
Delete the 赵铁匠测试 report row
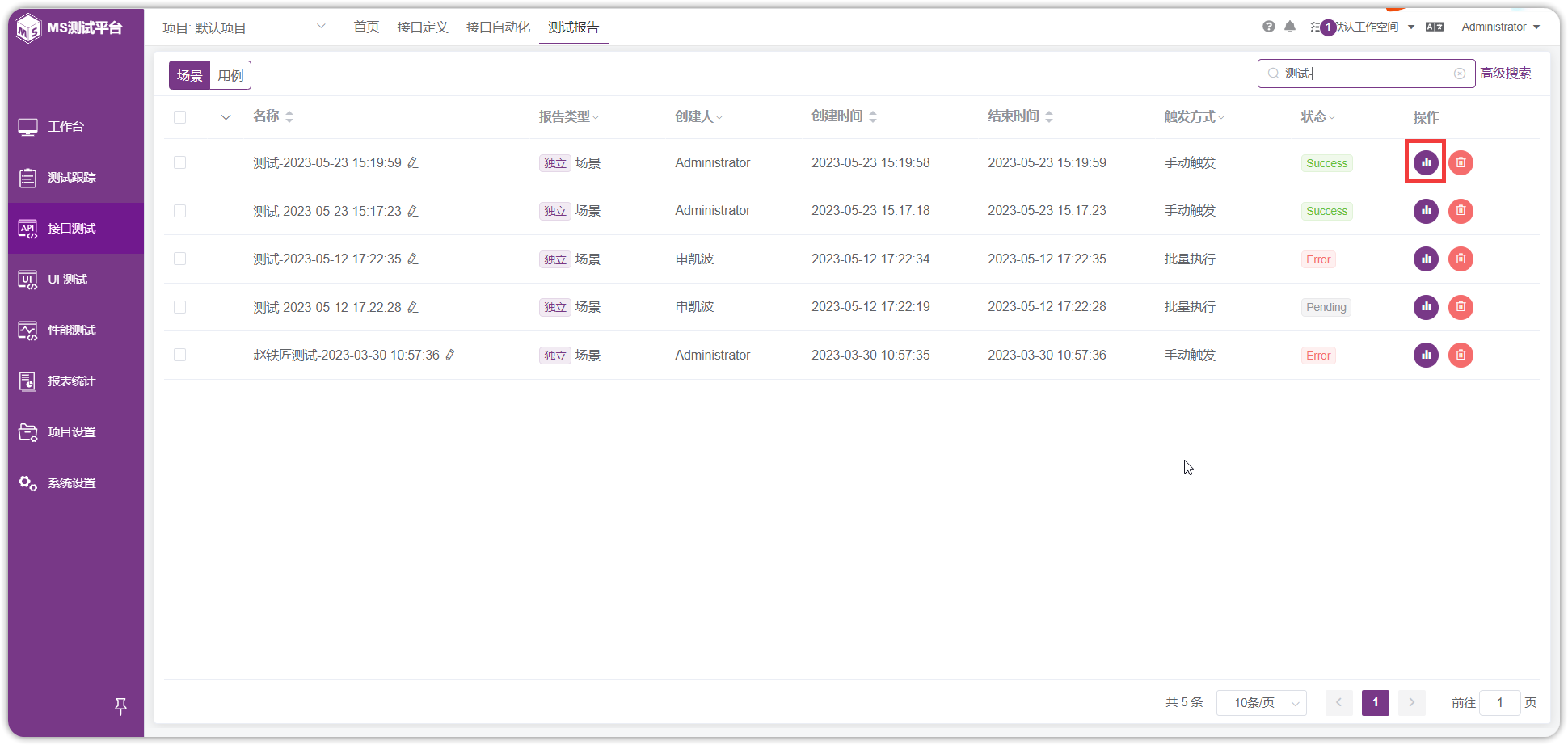click(1461, 355)
